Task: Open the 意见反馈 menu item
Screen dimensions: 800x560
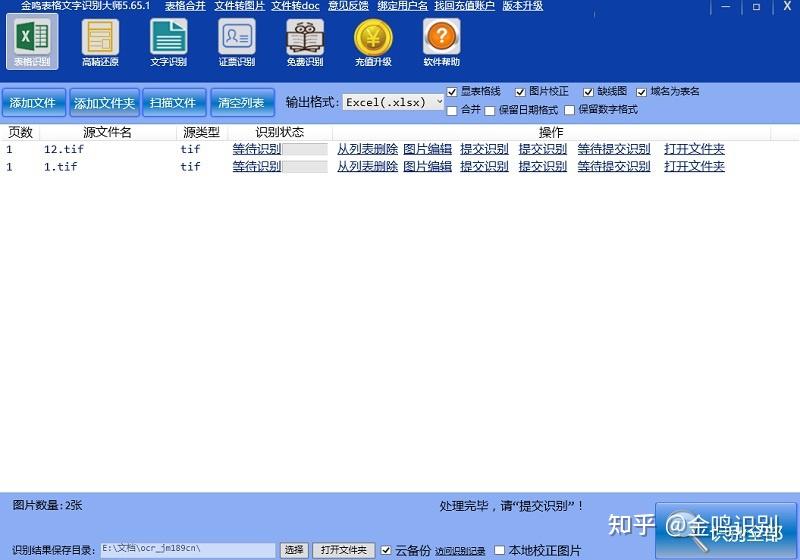Action: pos(348,6)
